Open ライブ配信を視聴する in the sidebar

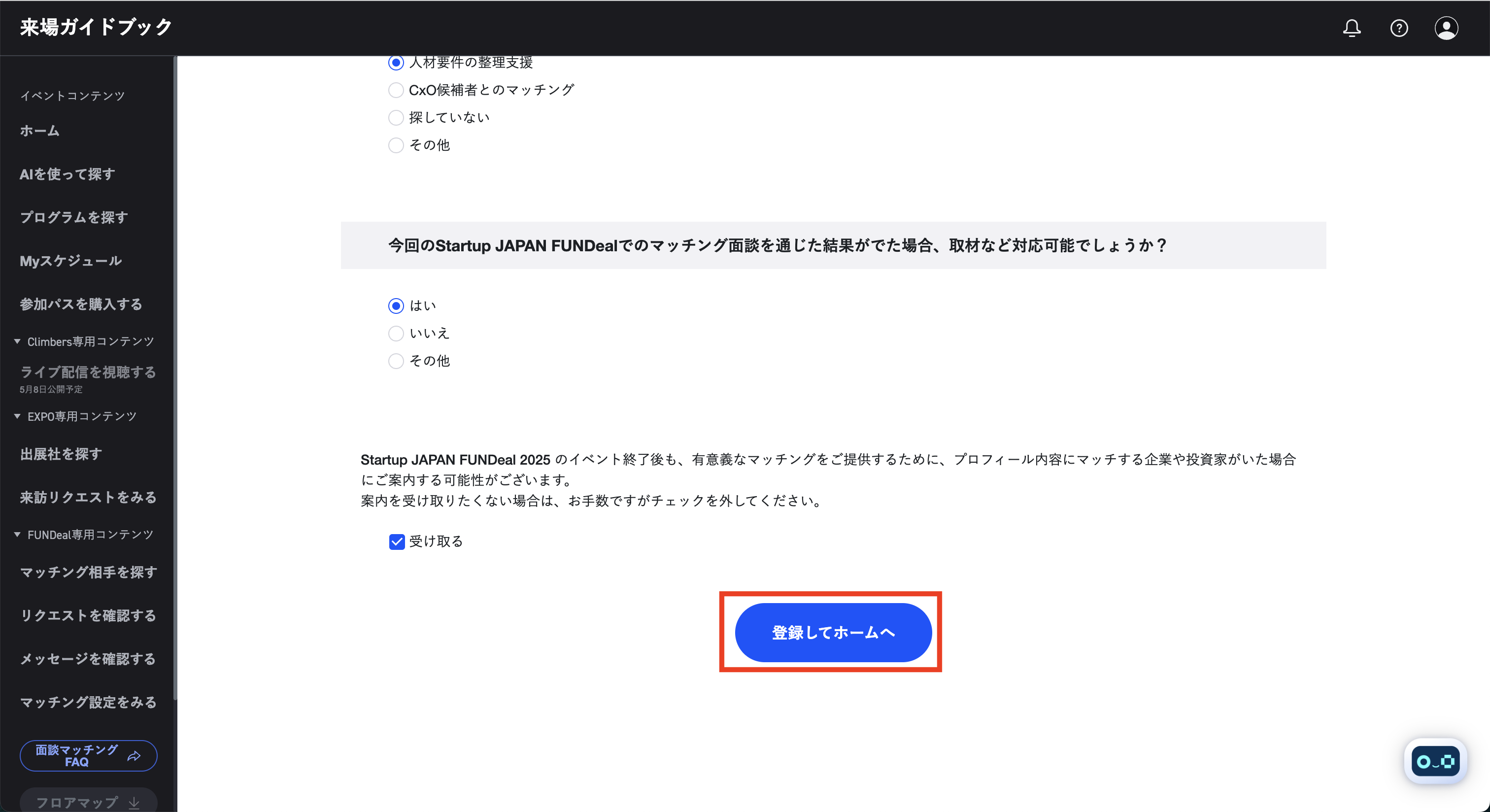88,372
